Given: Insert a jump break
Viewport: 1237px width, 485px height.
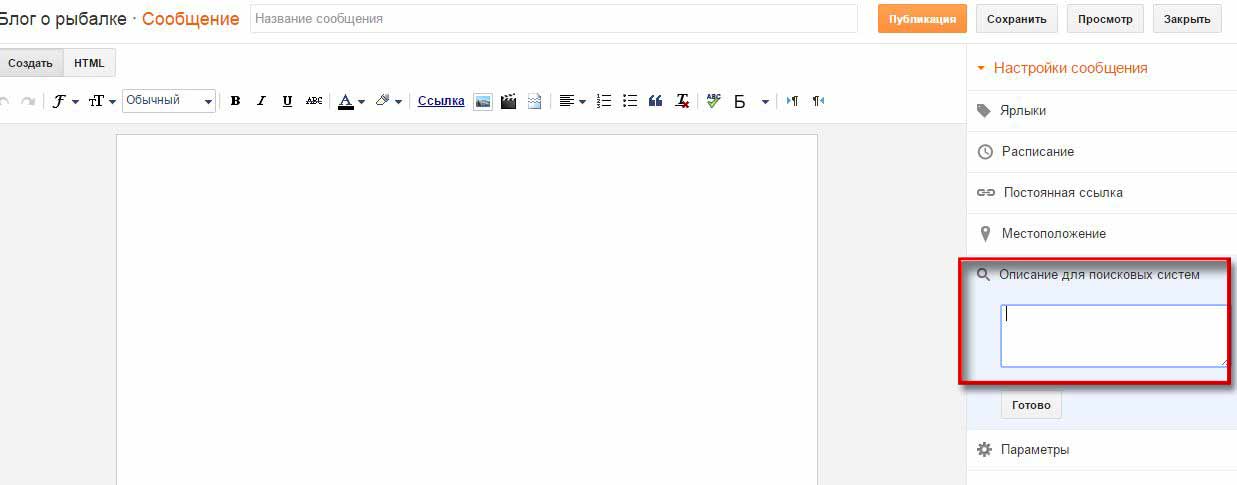Looking at the screenshot, I should (x=535, y=101).
